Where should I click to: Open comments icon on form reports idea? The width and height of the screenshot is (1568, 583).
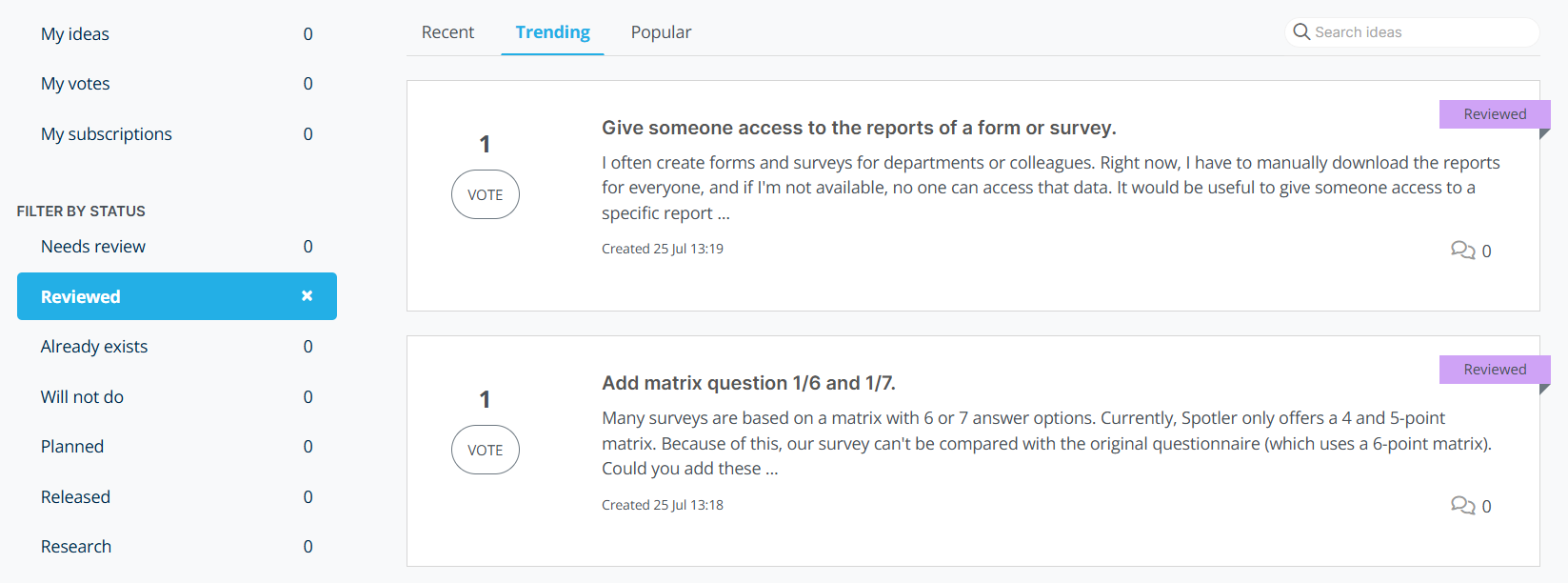1462,251
